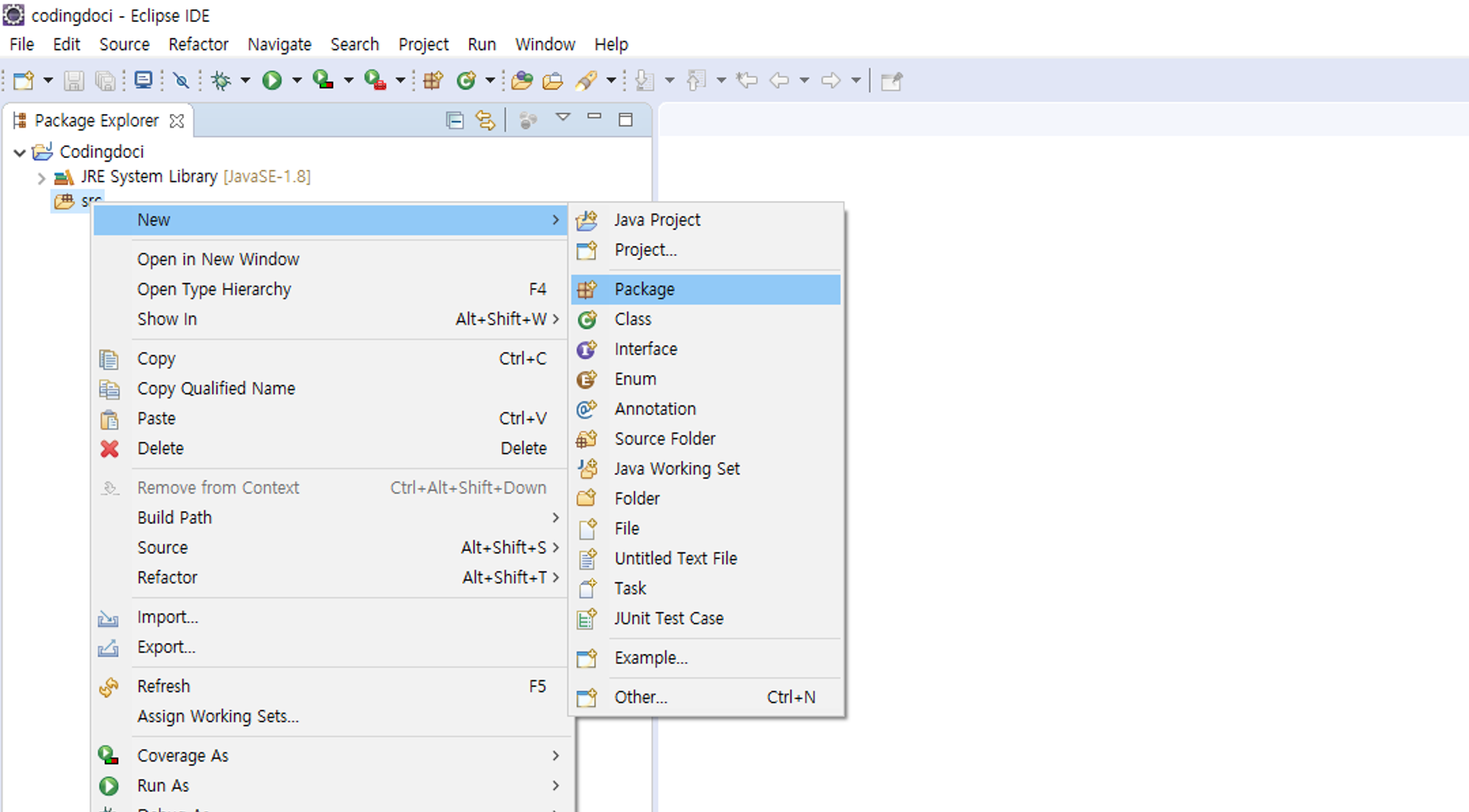Image resolution: width=1469 pixels, height=812 pixels.
Task: Open the New Java Class dropdown arrow
Action: [x=489, y=80]
